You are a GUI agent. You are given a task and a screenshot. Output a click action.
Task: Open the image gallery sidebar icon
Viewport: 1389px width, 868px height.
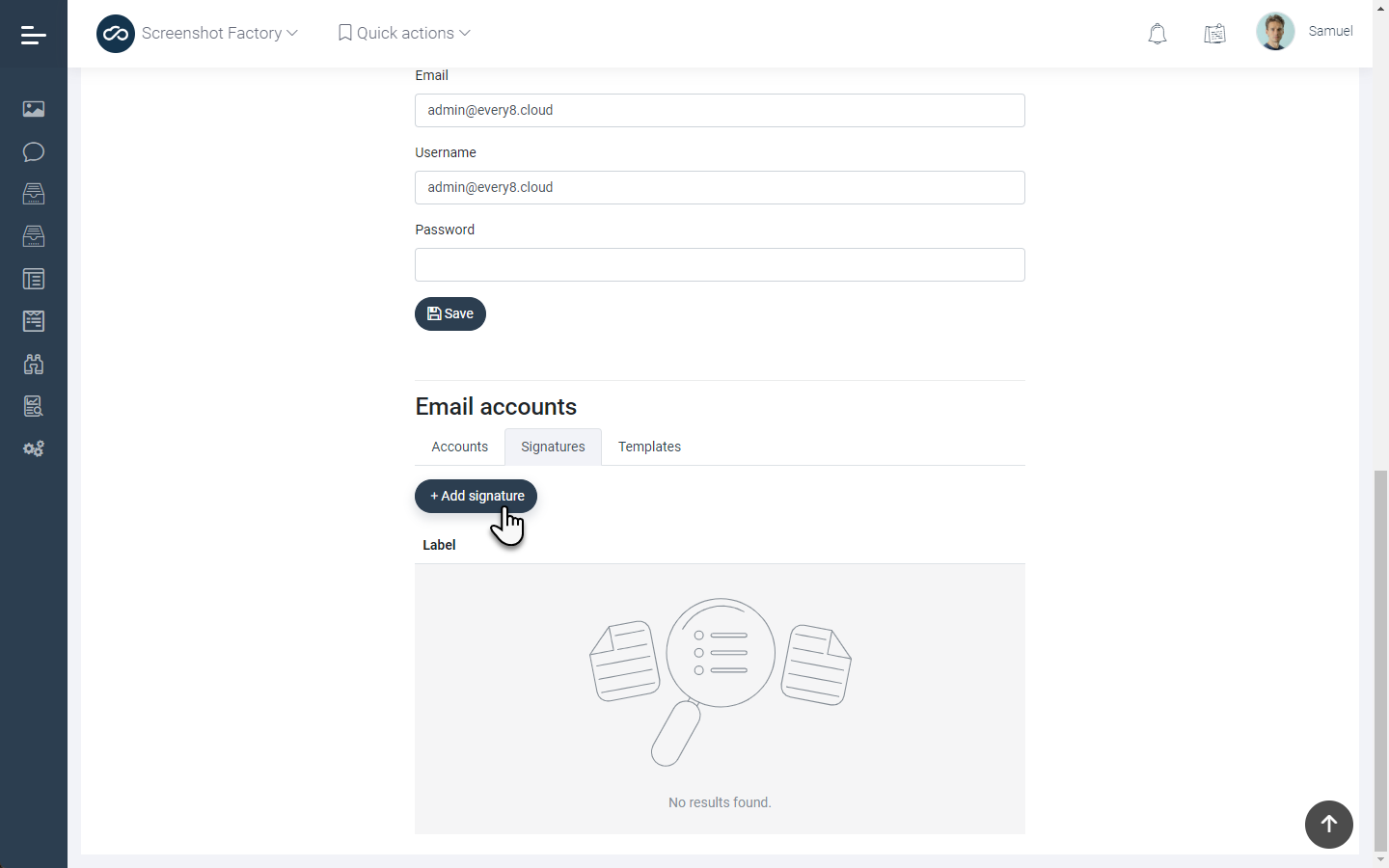(34, 109)
